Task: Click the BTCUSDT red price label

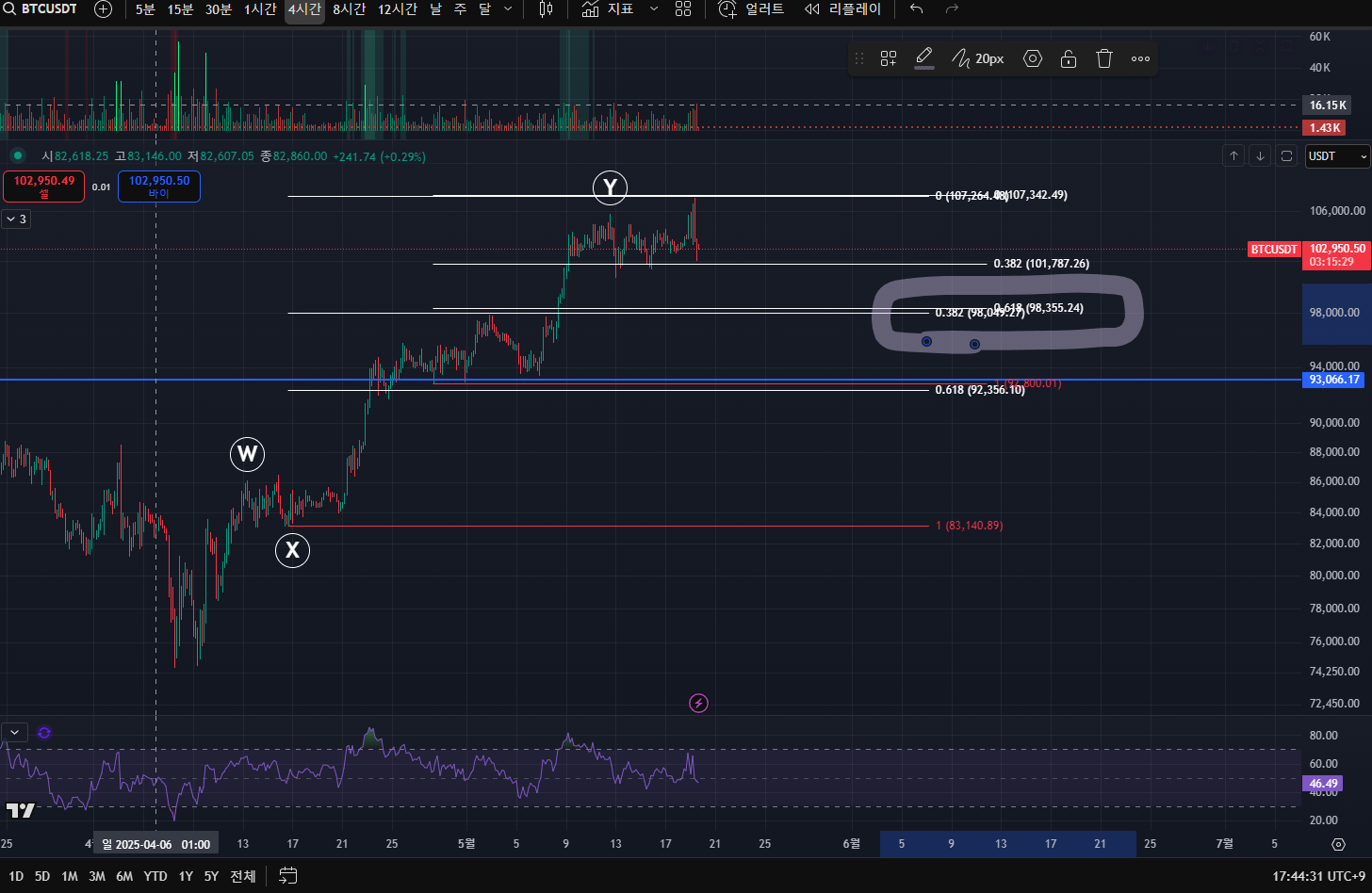Action: click(1273, 250)
